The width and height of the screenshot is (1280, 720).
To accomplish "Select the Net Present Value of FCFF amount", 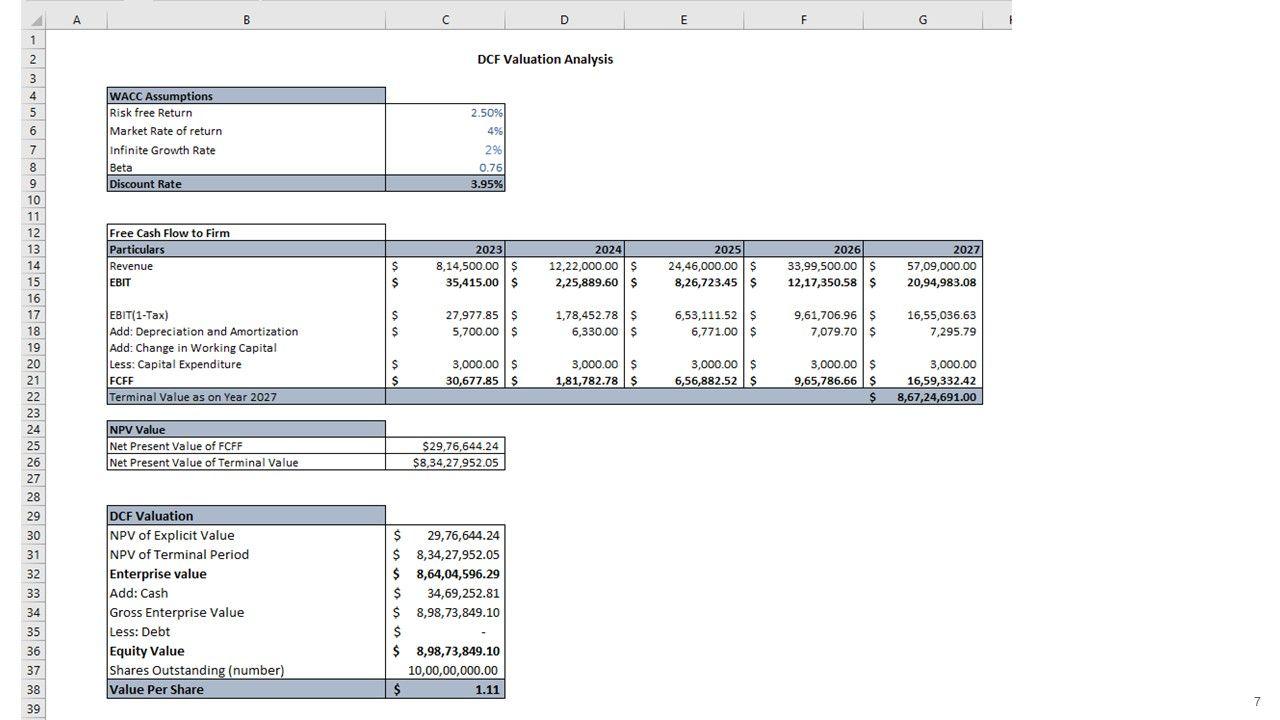I will 445,446.
